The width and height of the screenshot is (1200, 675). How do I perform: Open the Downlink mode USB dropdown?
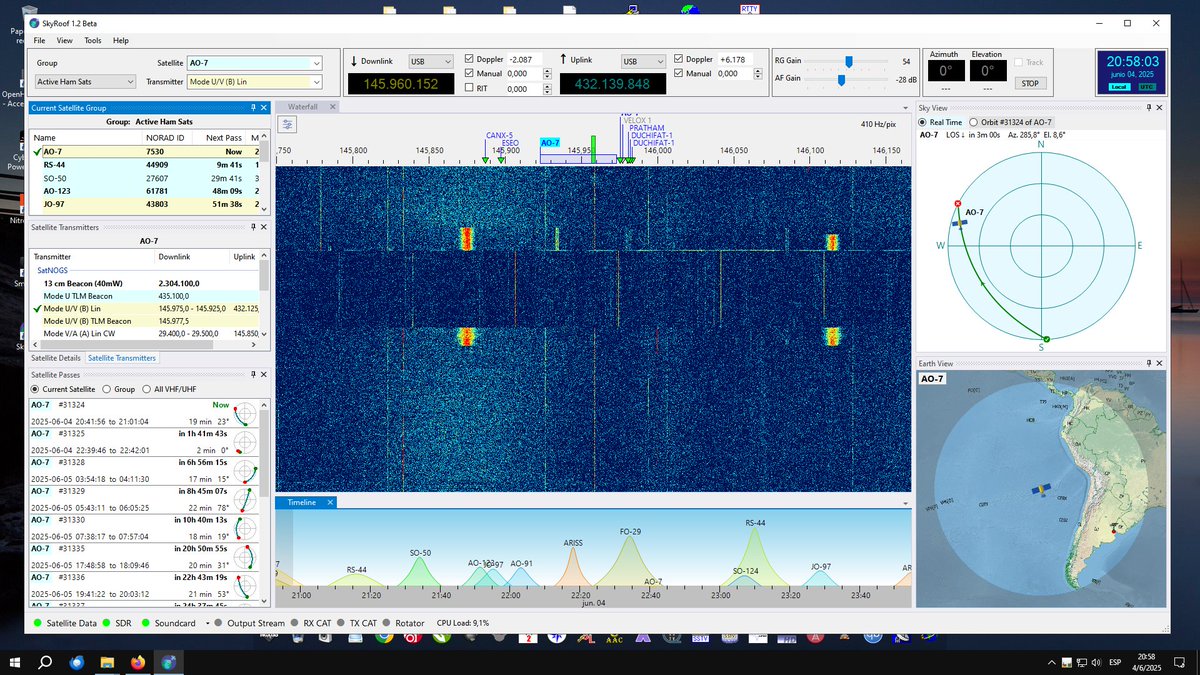coord(430,60)
